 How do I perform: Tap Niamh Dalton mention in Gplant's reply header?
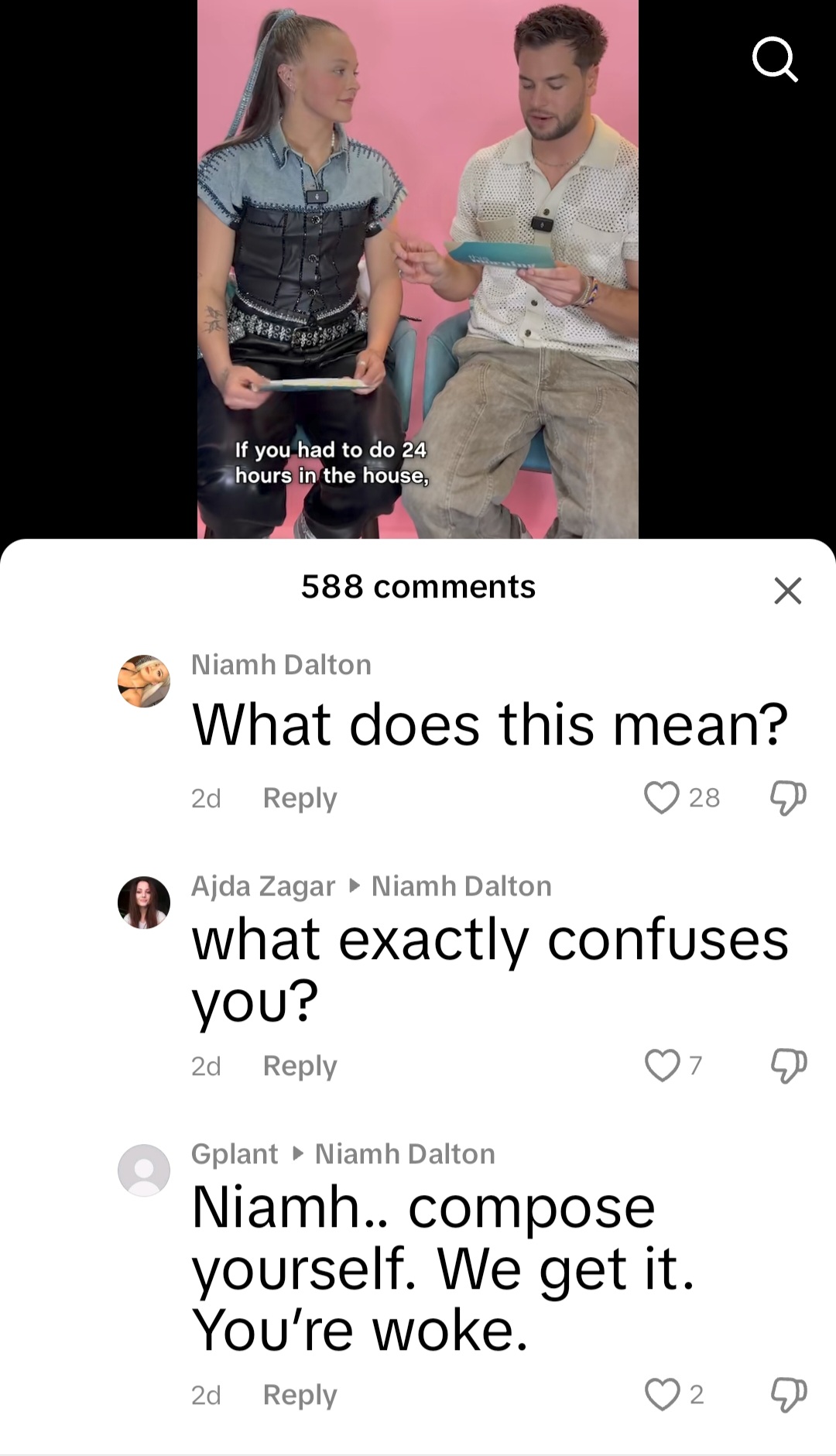point(405,1154)
